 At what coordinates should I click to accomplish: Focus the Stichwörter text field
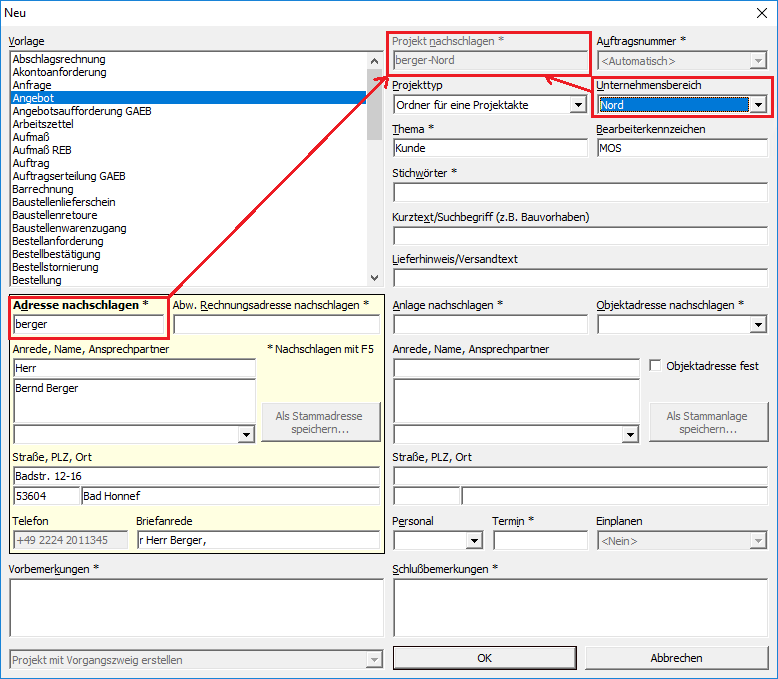pos(579,192)
